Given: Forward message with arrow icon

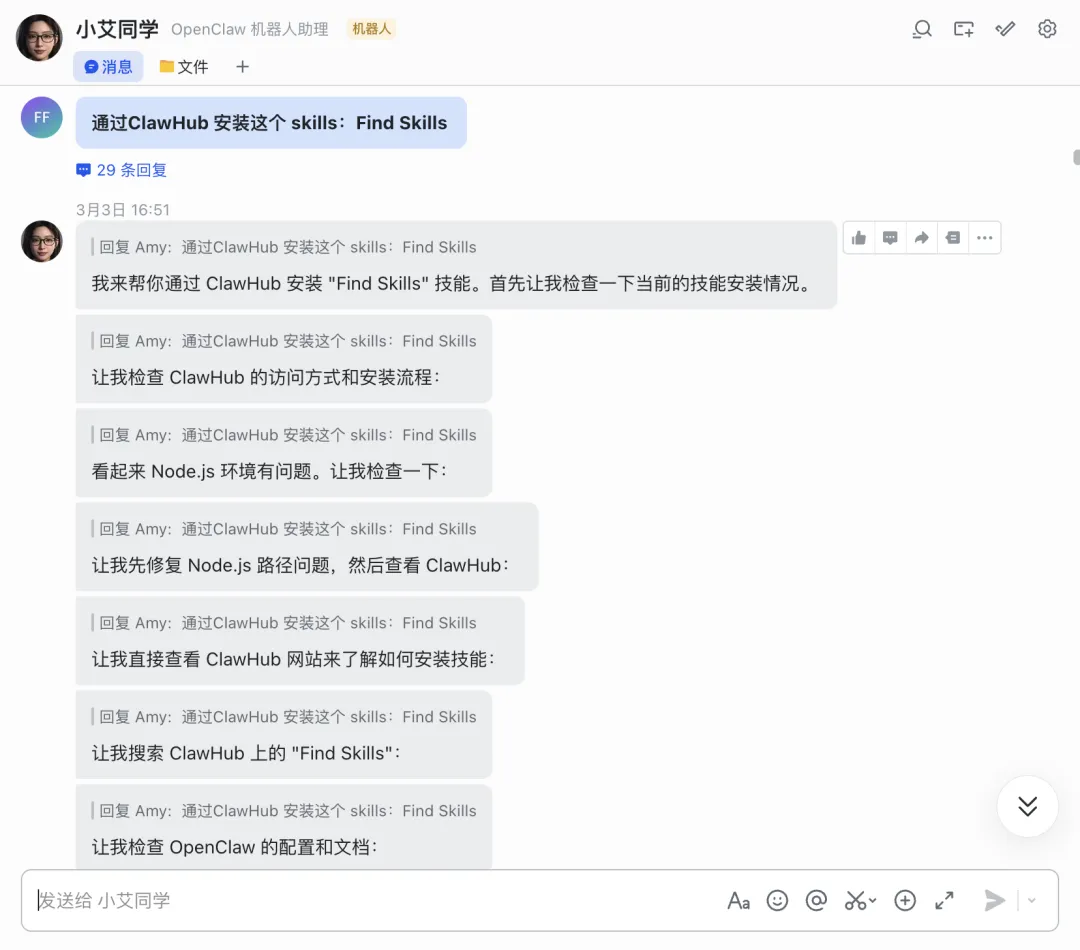Looking at the screenshot, I should [x=922, y=238].
